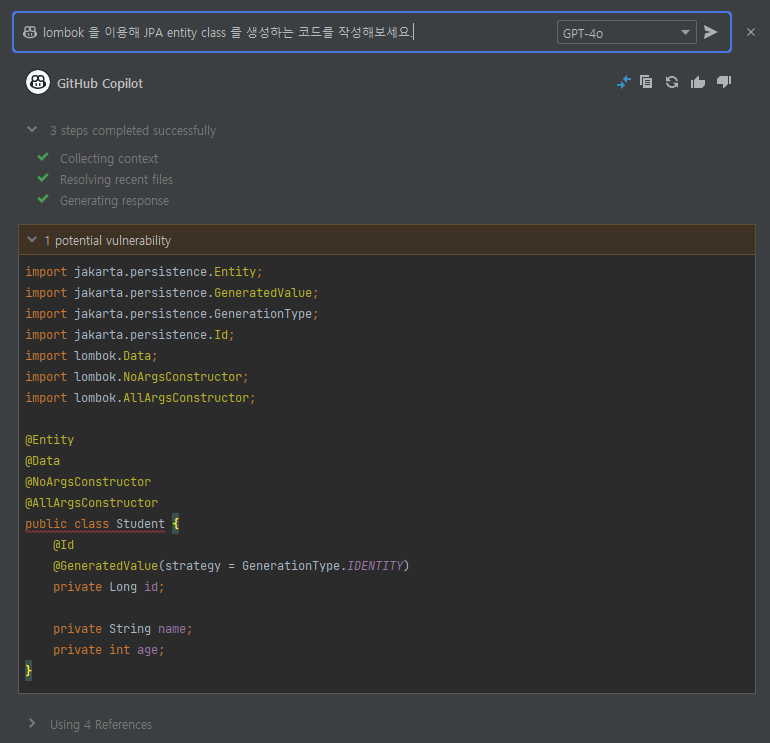
Task: Click the public class Student line
Action: click(x=102, y=524)
